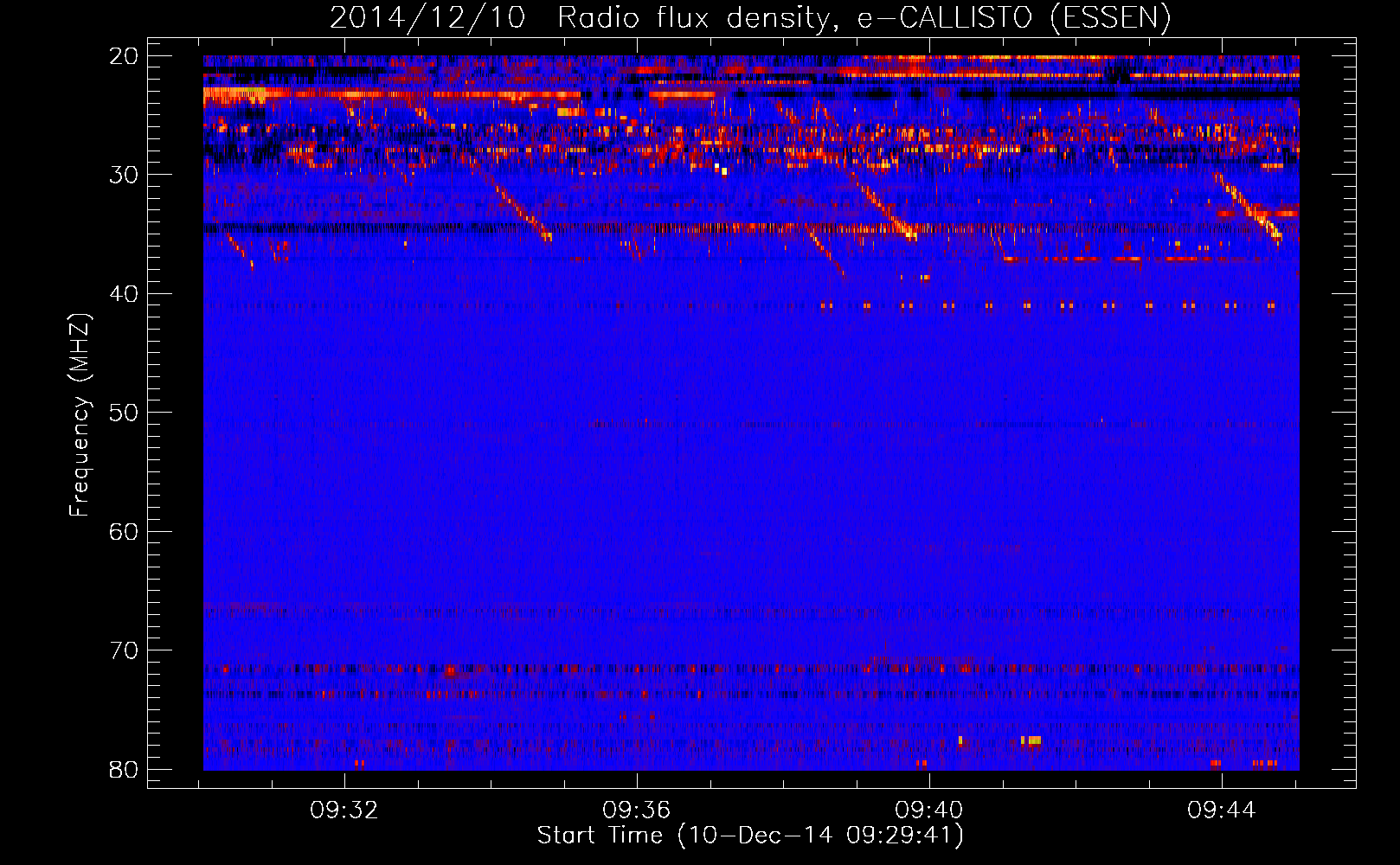
Task: Click the 09:36 time tick label
Action: coord(637,811)
